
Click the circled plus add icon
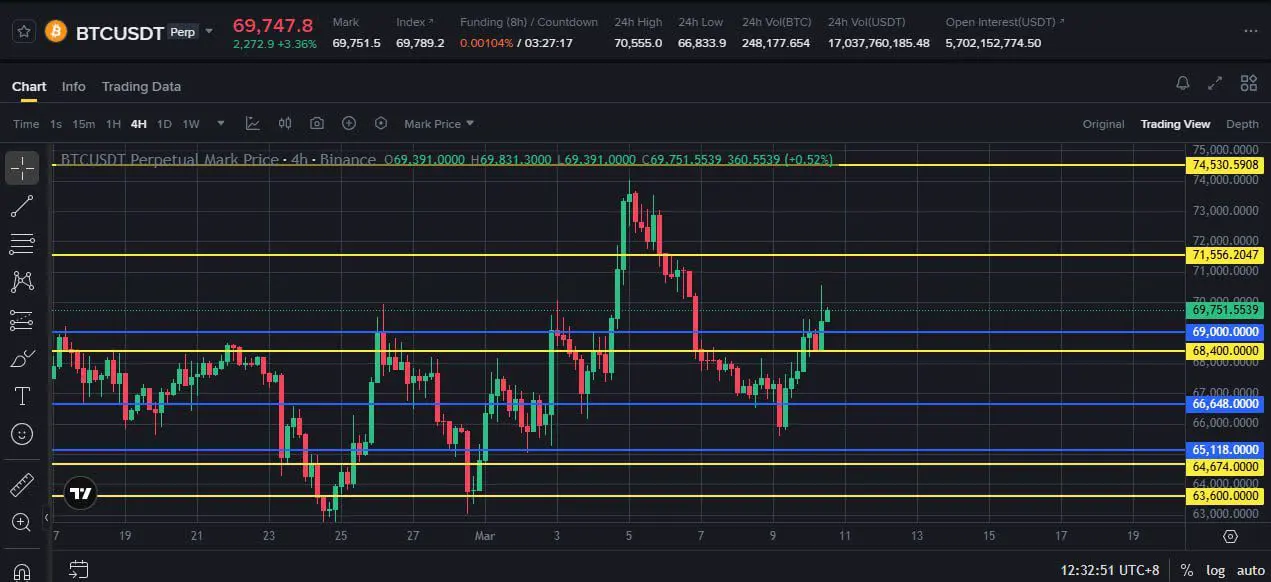tap(349, 124)
